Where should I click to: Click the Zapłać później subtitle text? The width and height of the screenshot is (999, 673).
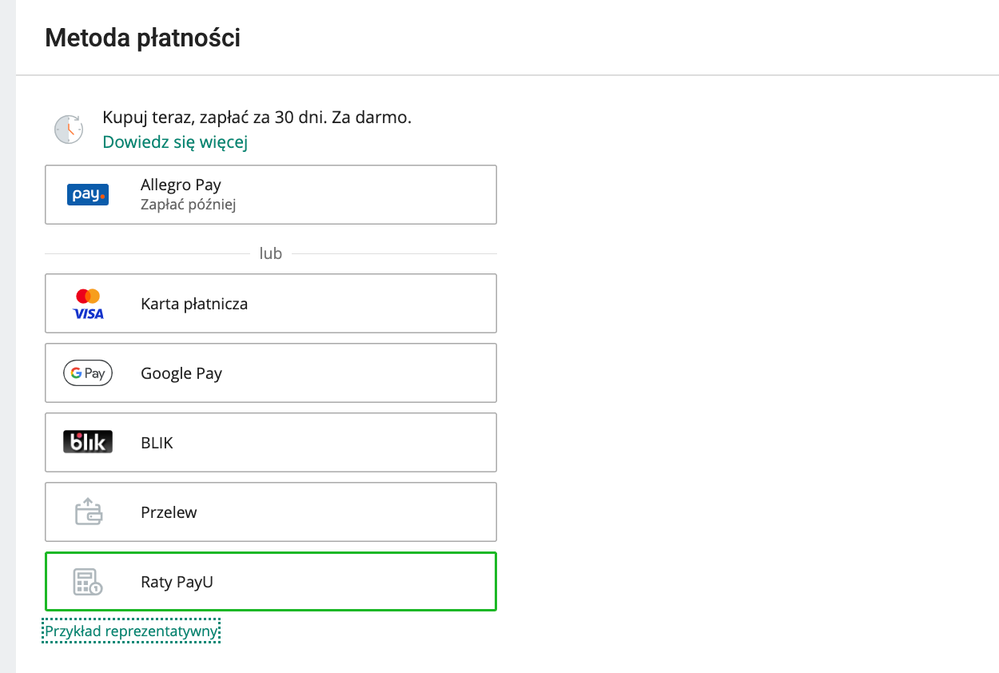(x=188, y=205)
